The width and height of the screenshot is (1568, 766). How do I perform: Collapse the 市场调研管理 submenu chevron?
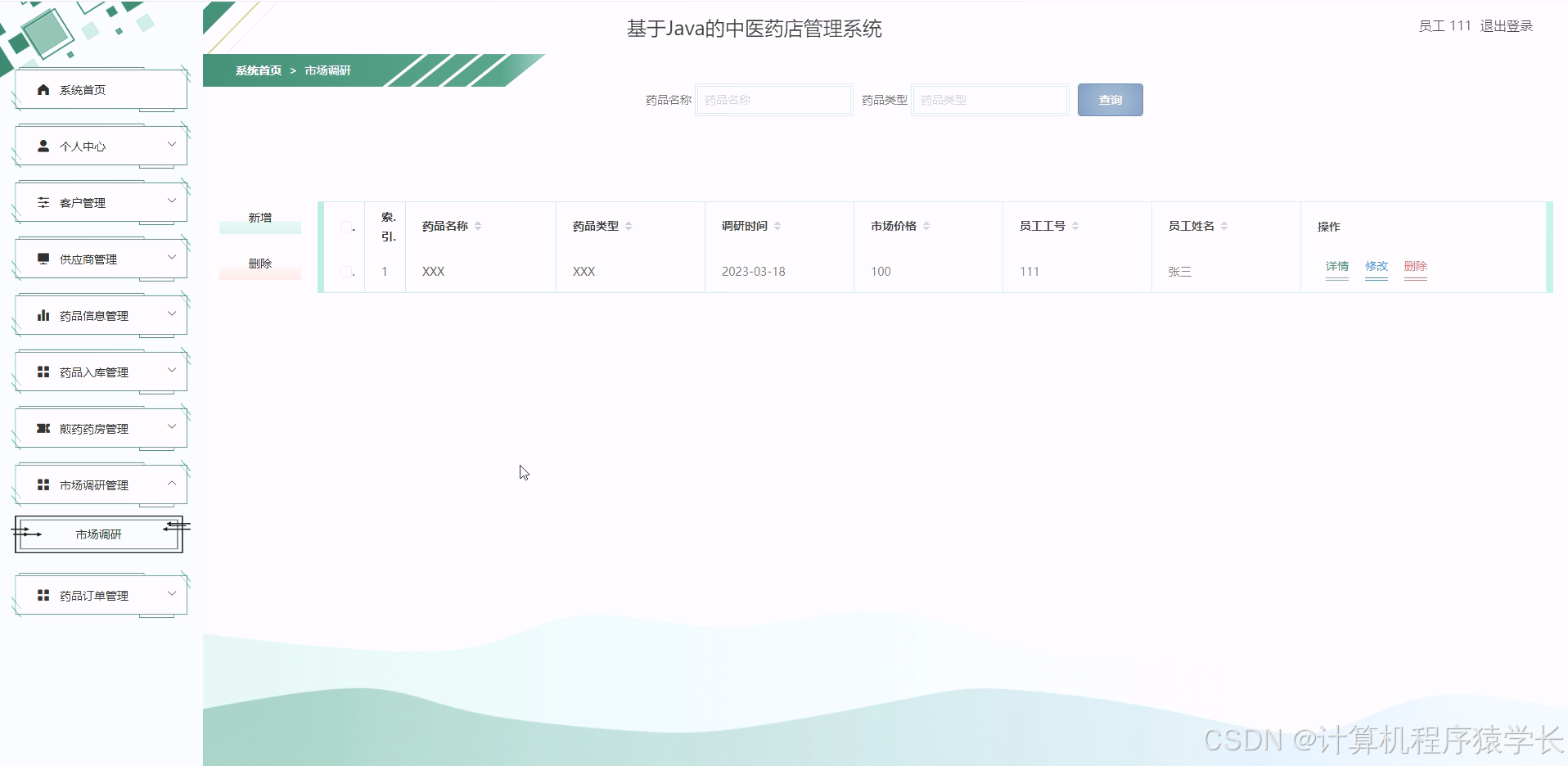click(x=172, y=484)
